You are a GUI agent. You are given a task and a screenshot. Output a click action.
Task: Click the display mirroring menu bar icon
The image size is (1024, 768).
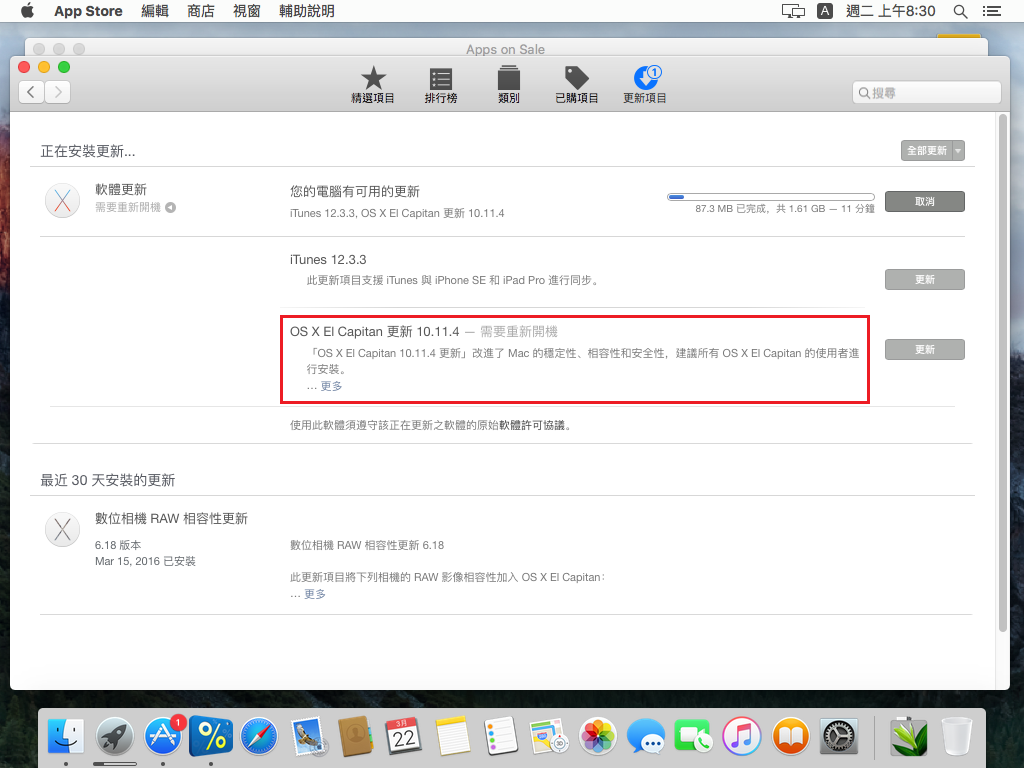point(793,11)
